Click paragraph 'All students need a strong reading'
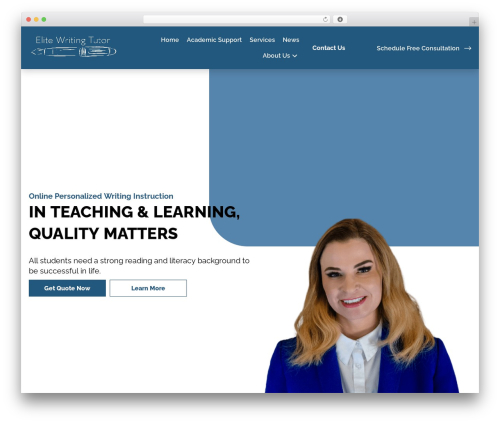 [x=139, y=266]
